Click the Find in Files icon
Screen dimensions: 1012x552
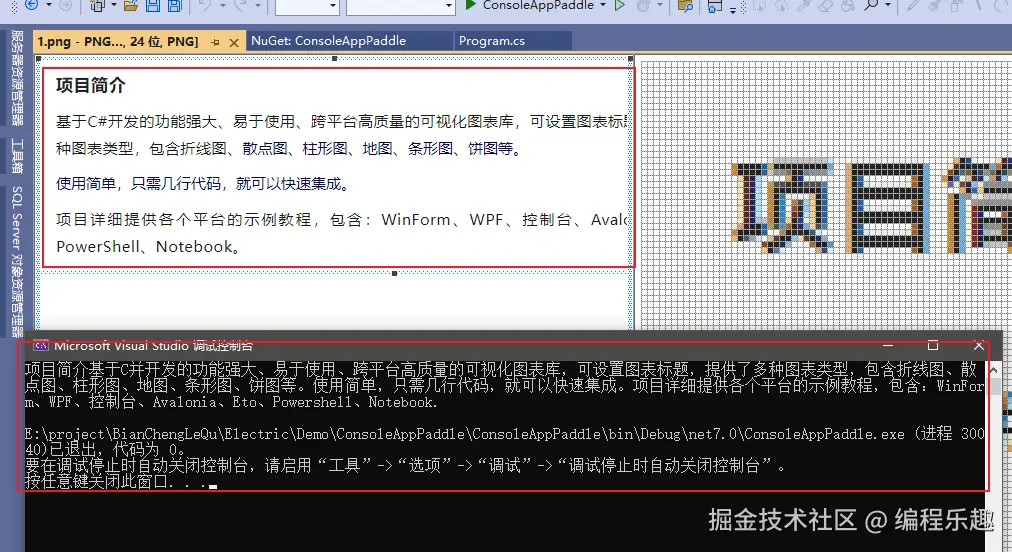click(x=685, y=6)
